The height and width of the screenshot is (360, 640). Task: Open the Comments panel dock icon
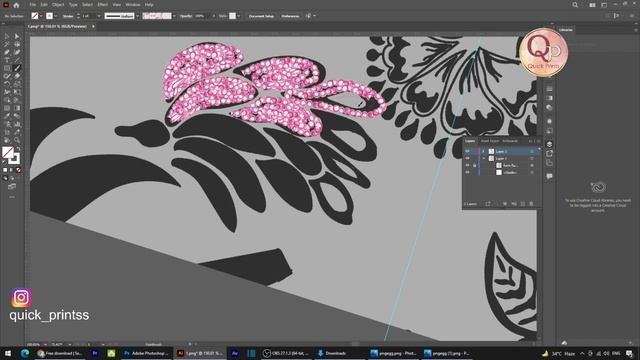coord(549,176)
